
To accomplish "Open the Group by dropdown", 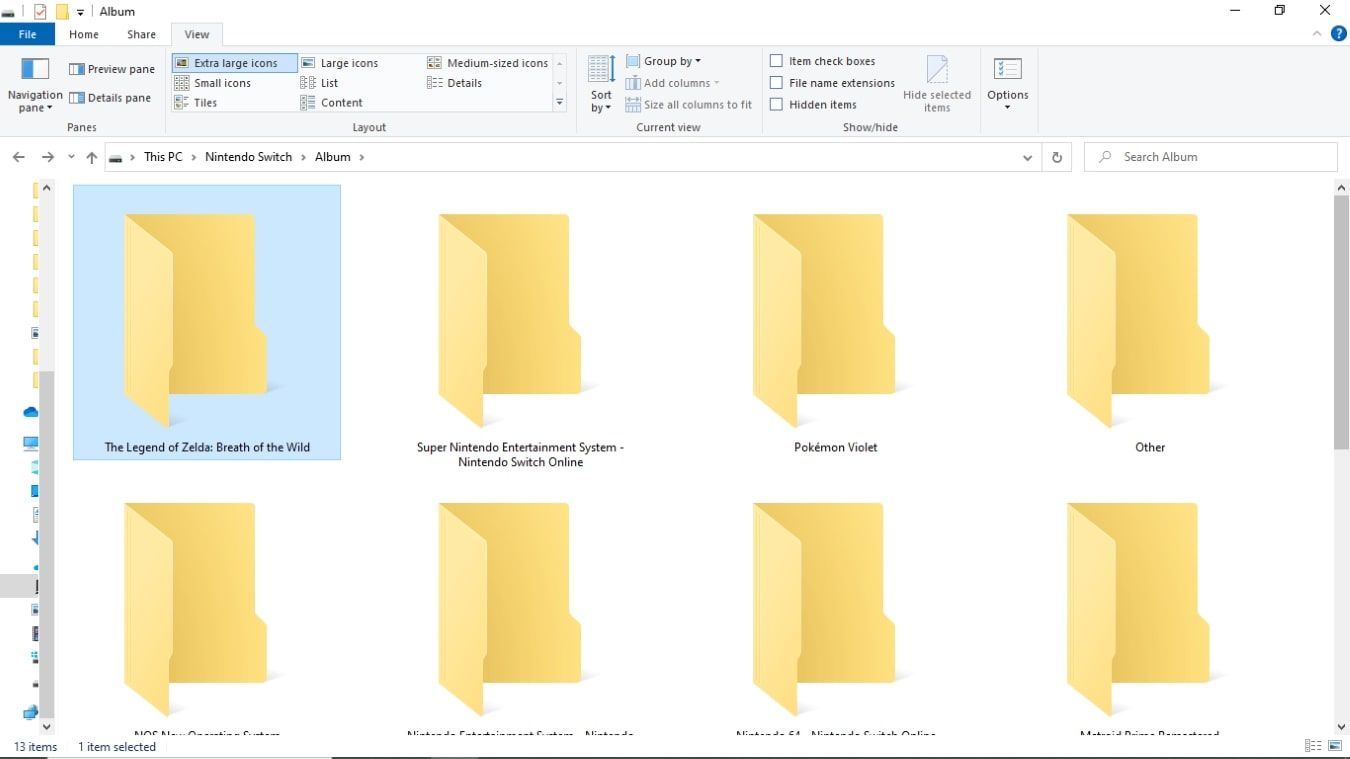I will tap(664, 61).
